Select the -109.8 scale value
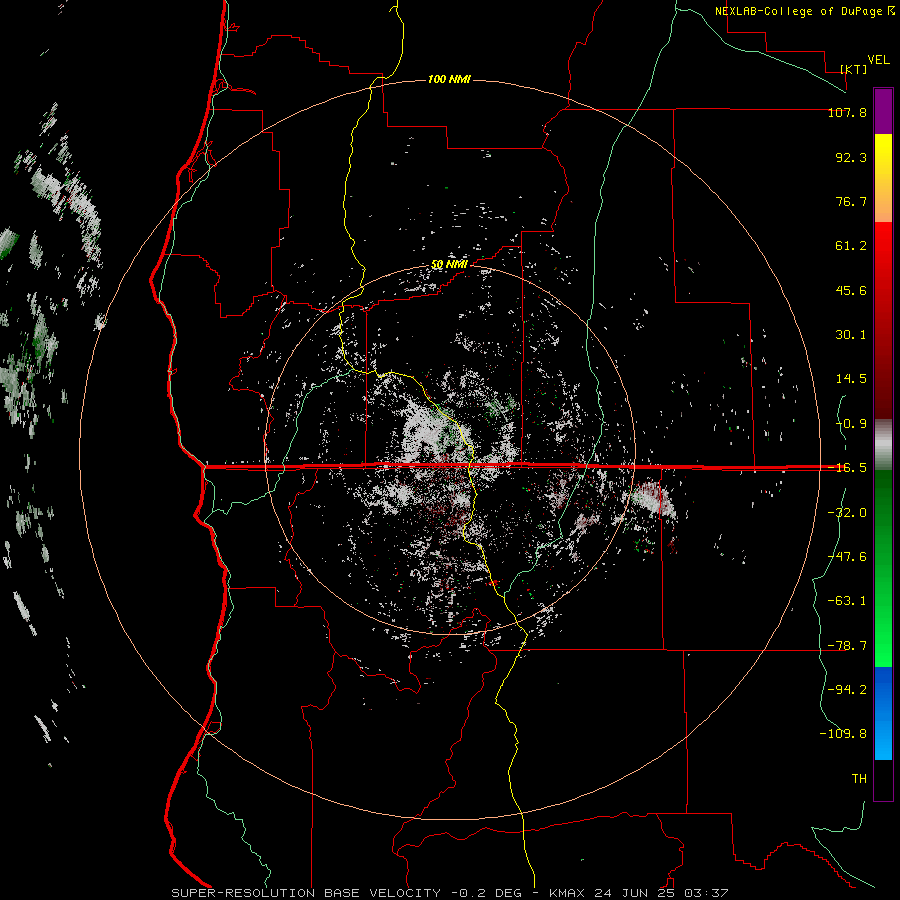Image resolution: width=900 pixels, height=900 pixels. click(843, 734)
